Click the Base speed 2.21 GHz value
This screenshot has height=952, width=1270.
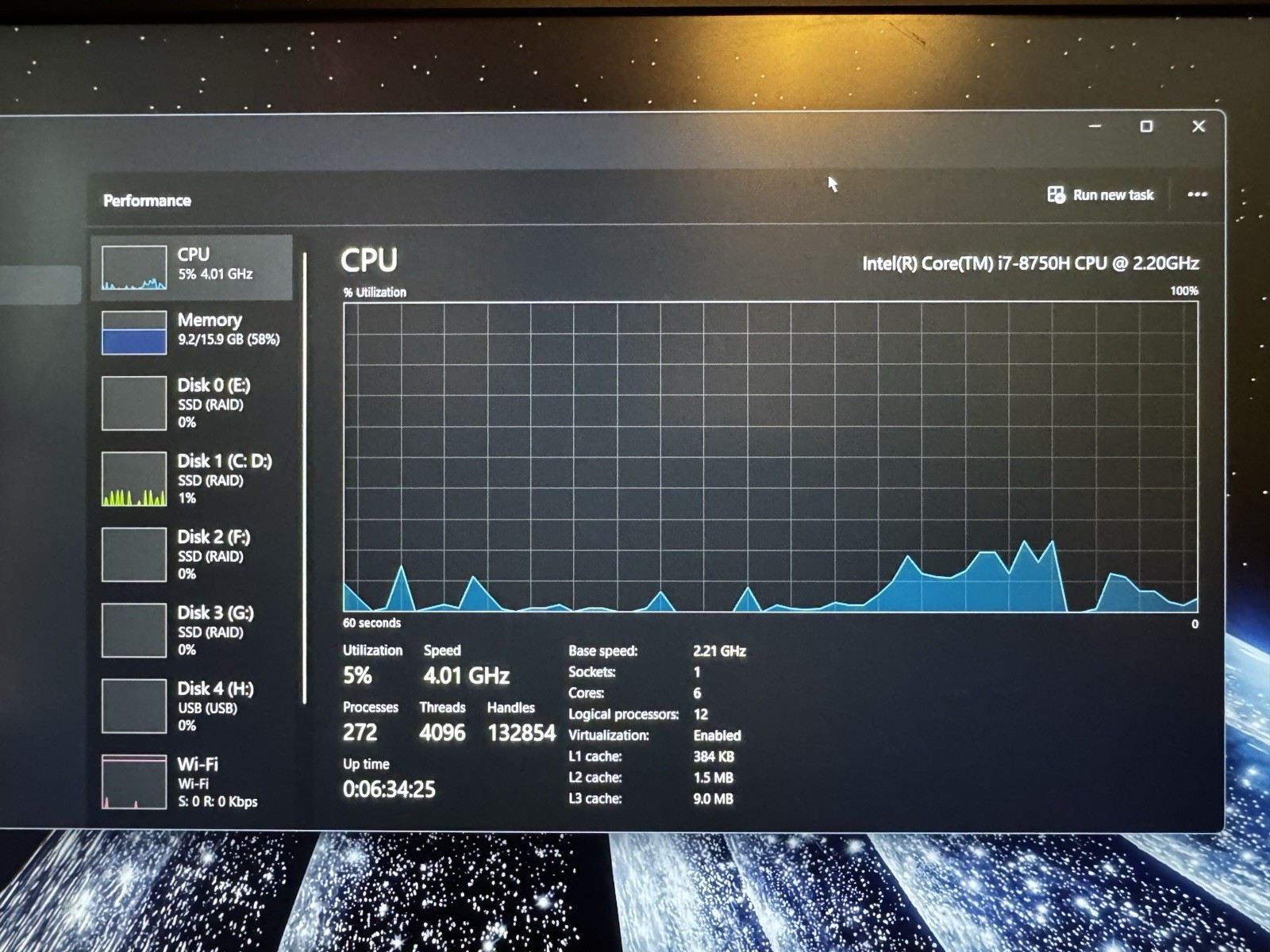719,651
